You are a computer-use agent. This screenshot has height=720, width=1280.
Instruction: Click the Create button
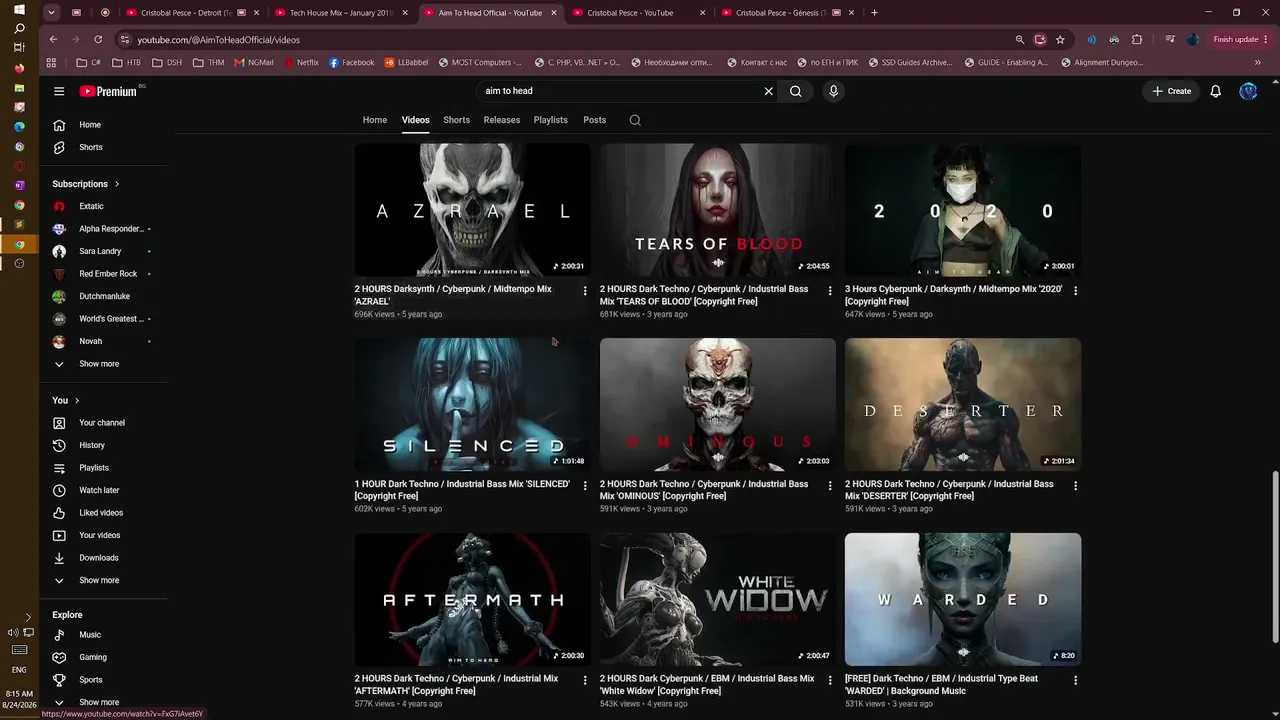[x=1171, y=91]
